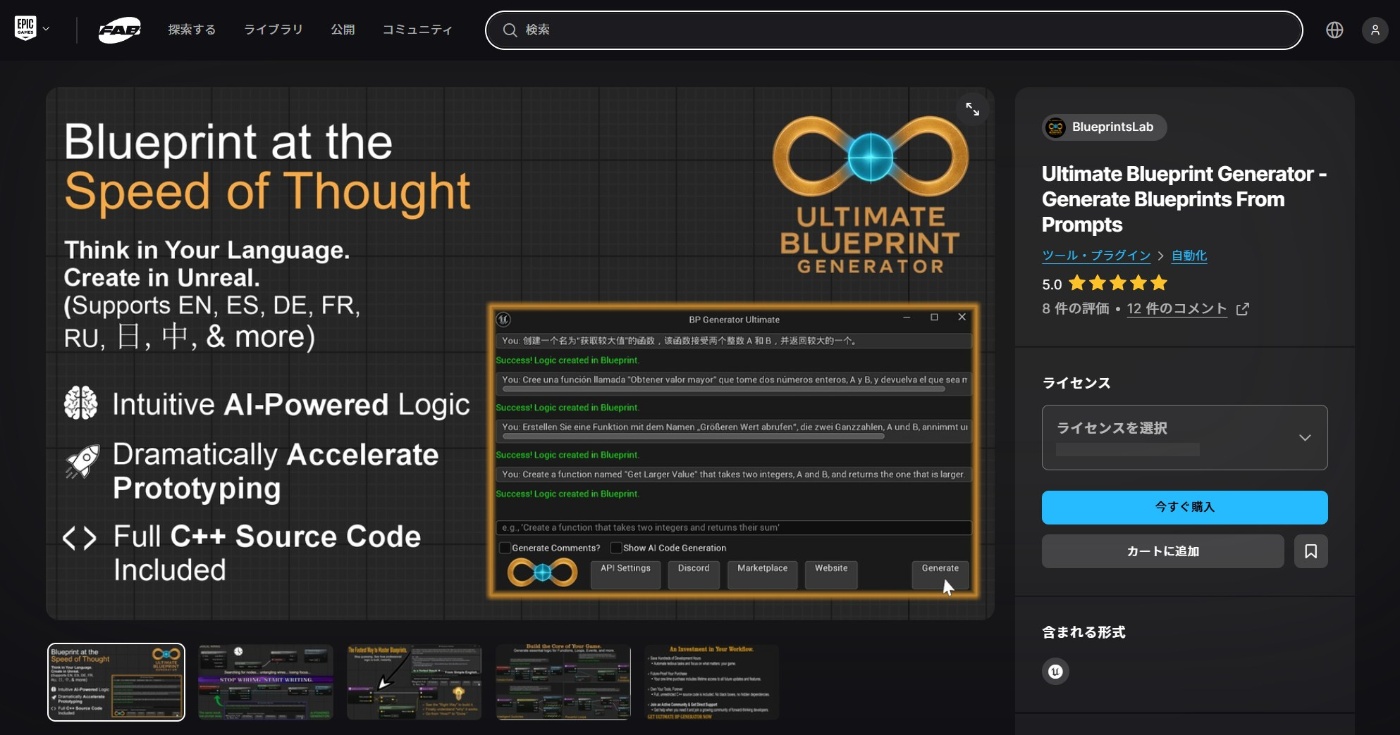Viewport: 1400px width, 735px height.
Task: Click the カートに追加 add to cart button
Action: pos(1162,551)
